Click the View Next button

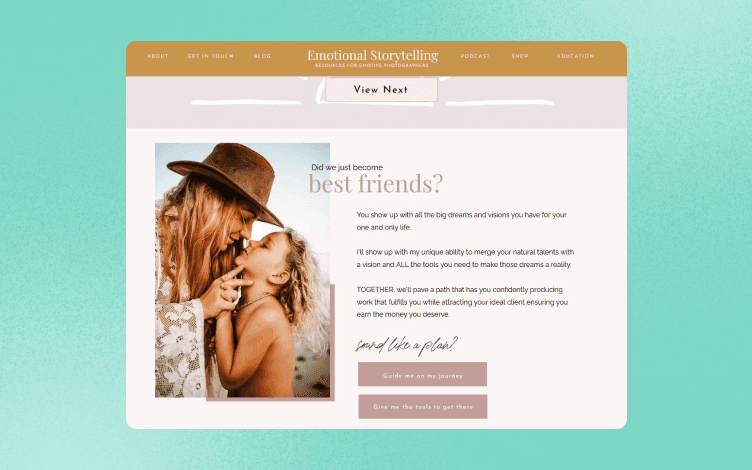click(x=381, y=90)
